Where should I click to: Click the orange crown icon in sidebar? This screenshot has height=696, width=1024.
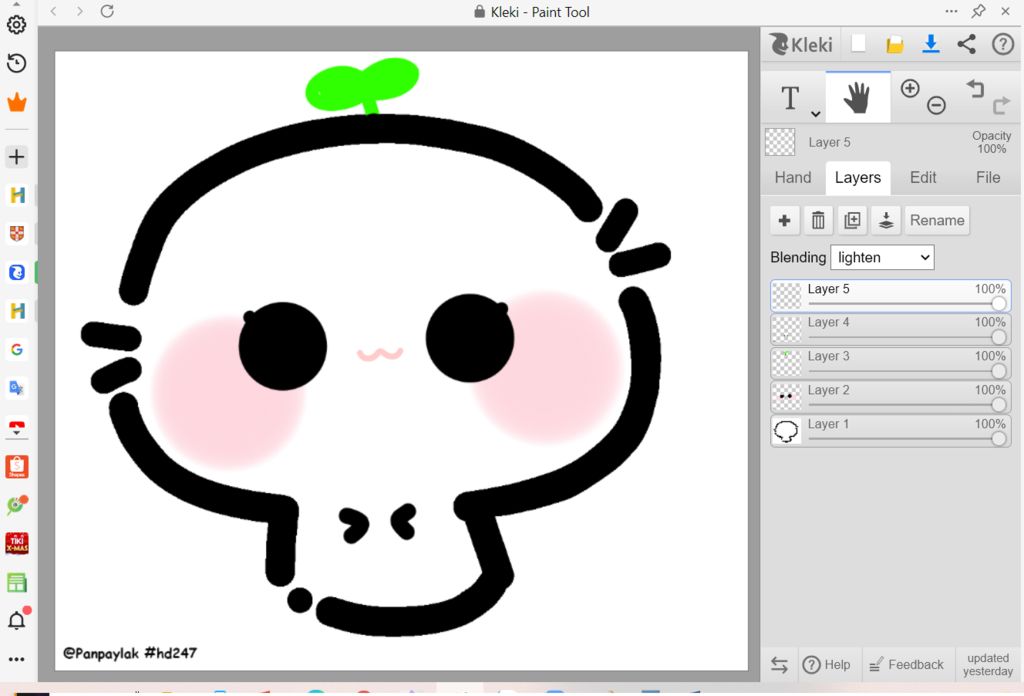point(16,102)
